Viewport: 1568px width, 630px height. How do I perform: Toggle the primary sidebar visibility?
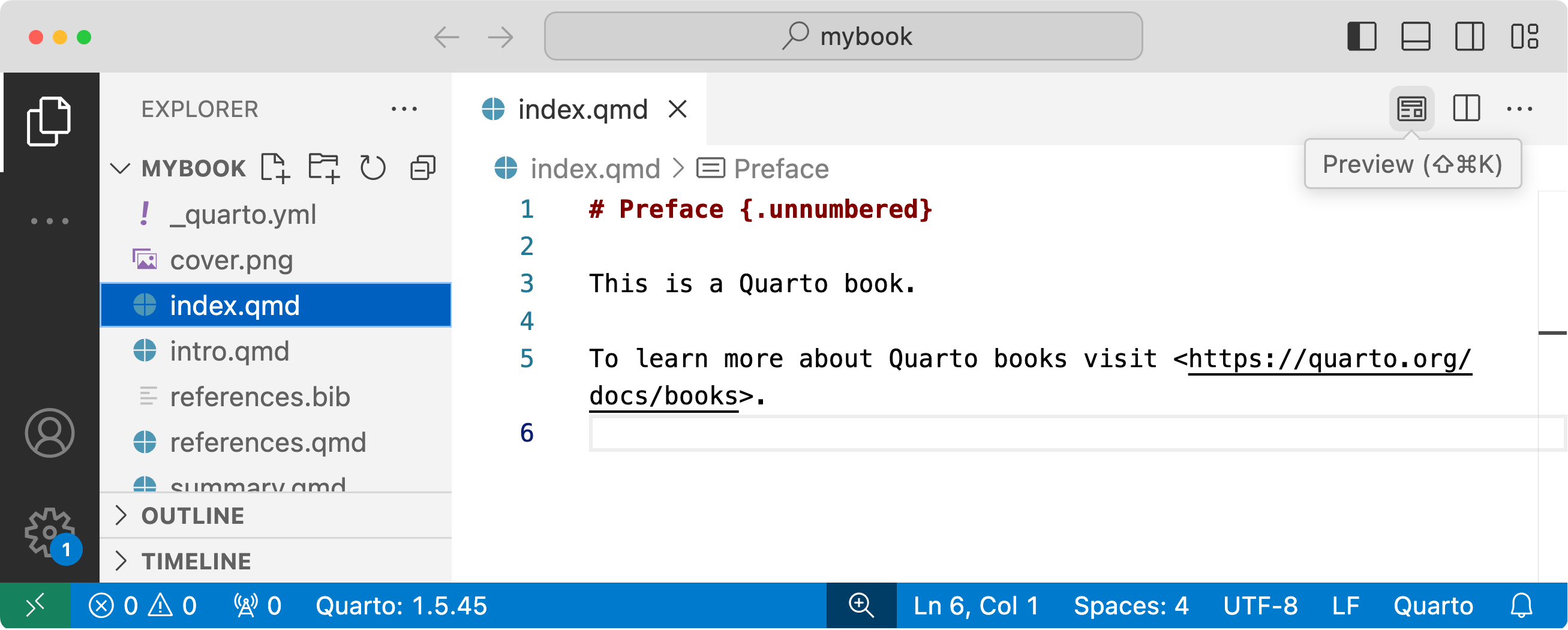tap(1362, 37)
